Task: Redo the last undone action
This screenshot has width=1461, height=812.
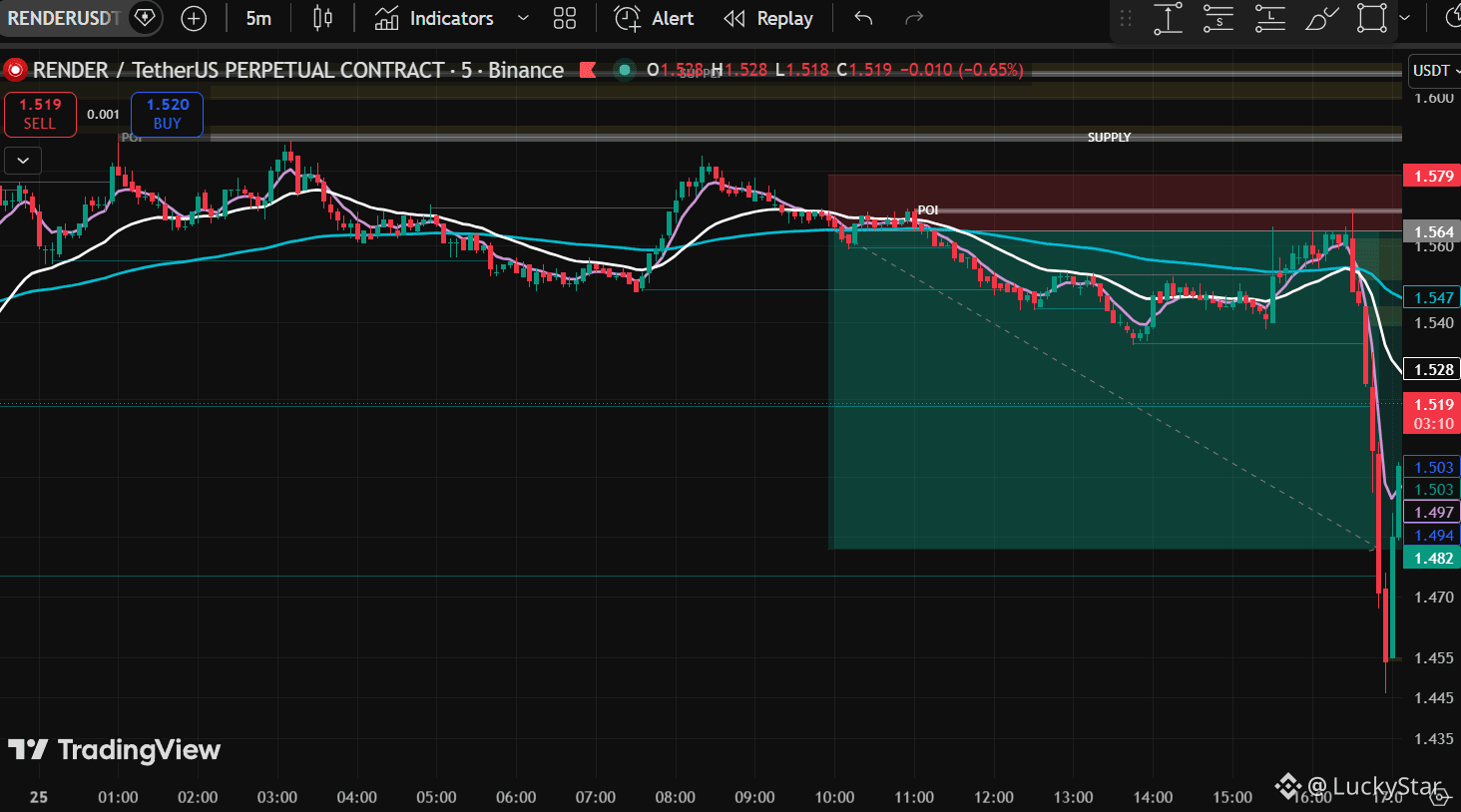Action: [x=913, y=18]
